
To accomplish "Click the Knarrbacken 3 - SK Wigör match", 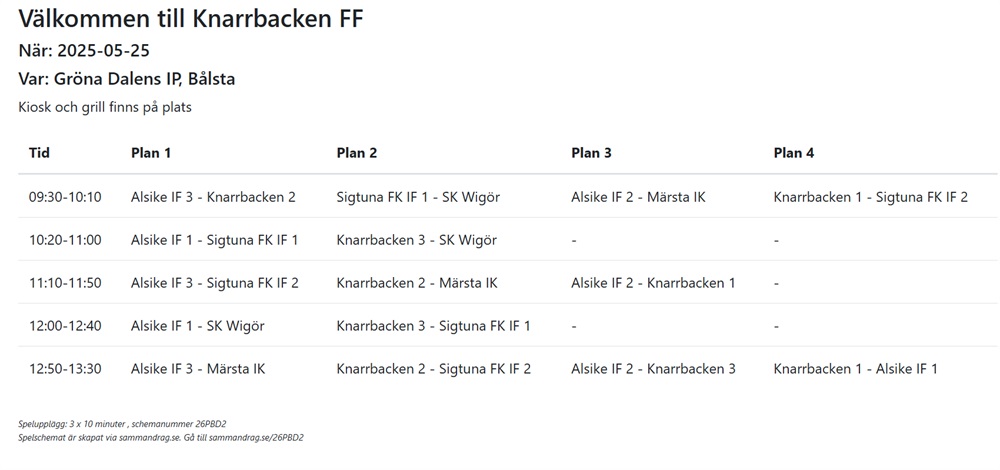I will [x=417, y=240].
